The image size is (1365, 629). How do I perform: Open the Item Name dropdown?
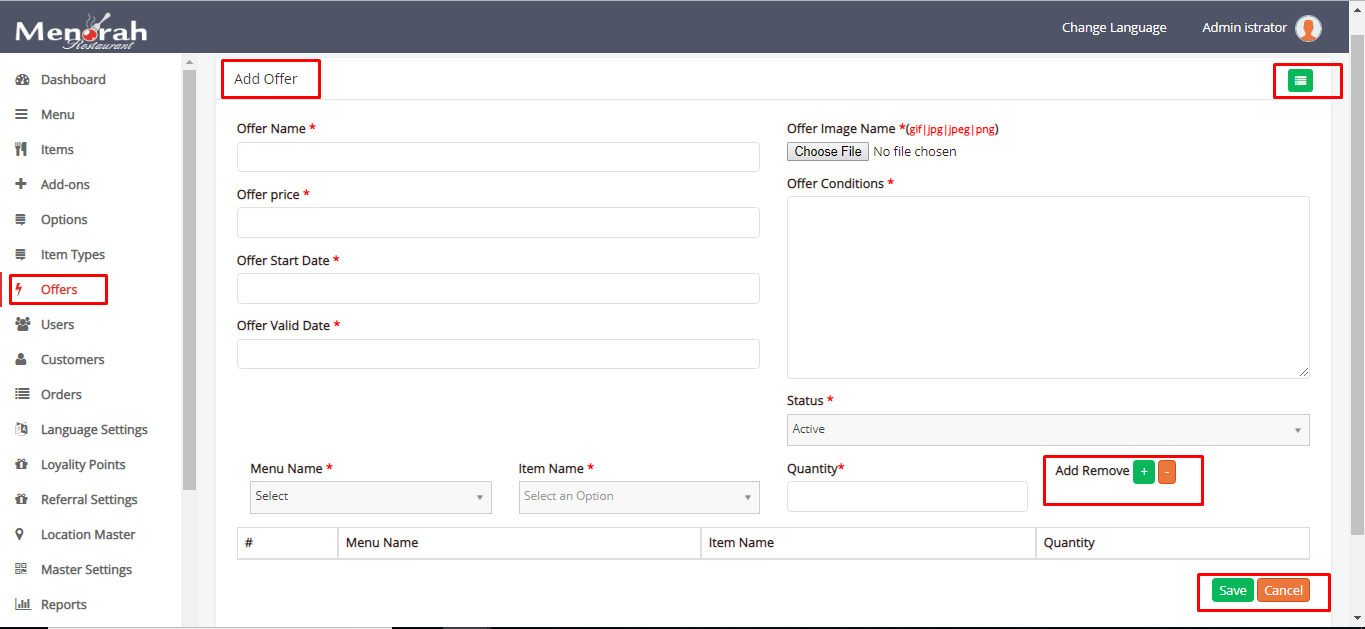(x=638, y=497)
